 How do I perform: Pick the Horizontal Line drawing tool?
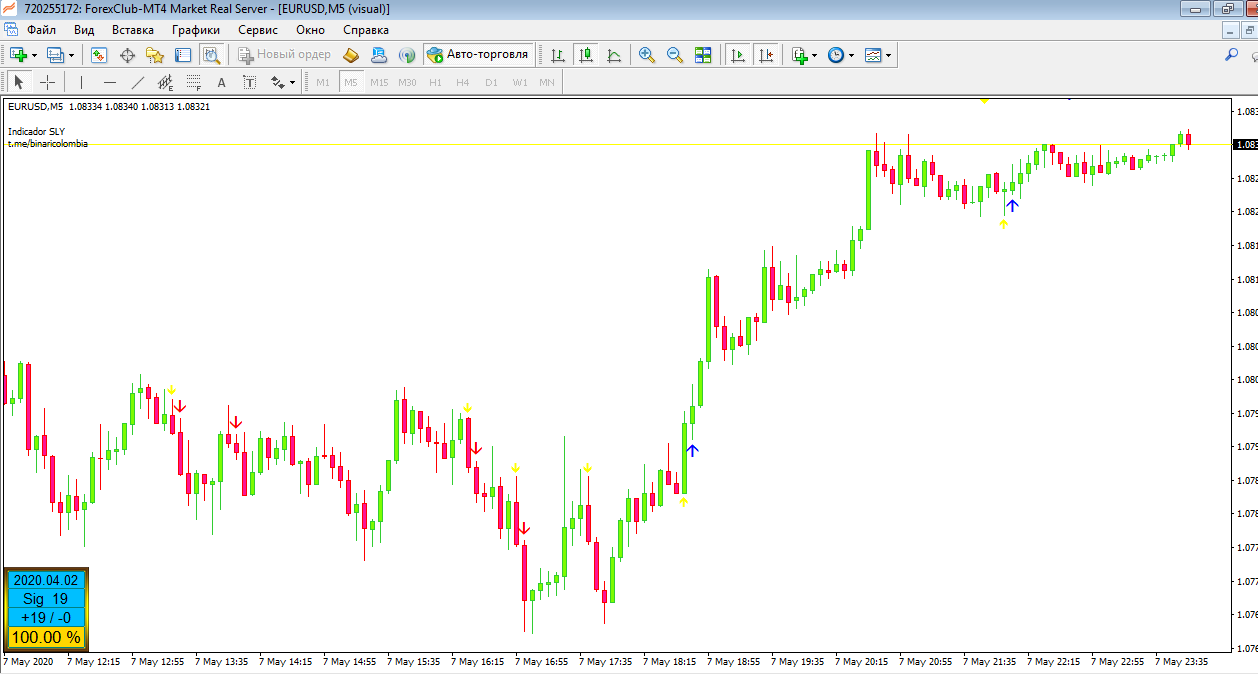(110, 82)
